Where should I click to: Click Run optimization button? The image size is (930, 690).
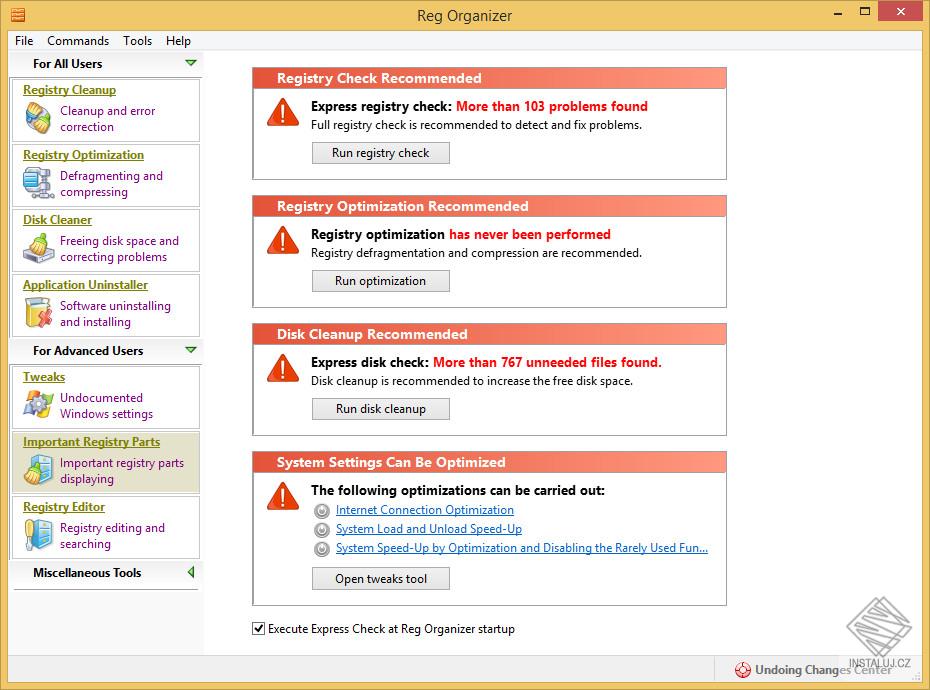[381, 281]
